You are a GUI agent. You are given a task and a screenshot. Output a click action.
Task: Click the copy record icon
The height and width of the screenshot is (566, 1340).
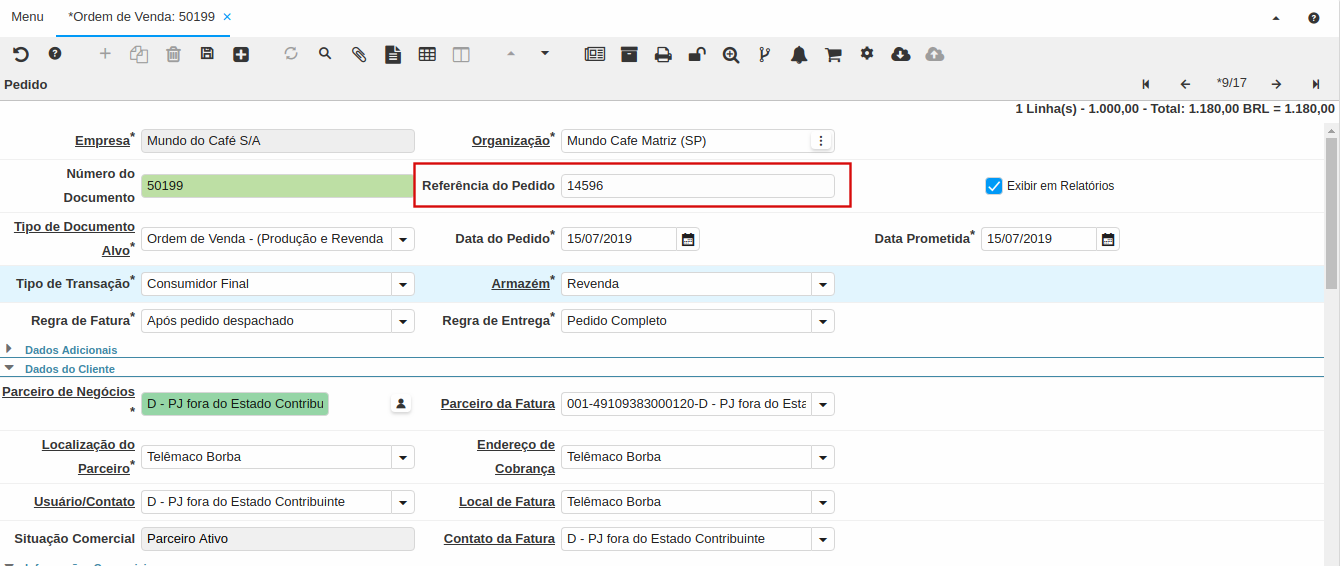coord(139,54)
